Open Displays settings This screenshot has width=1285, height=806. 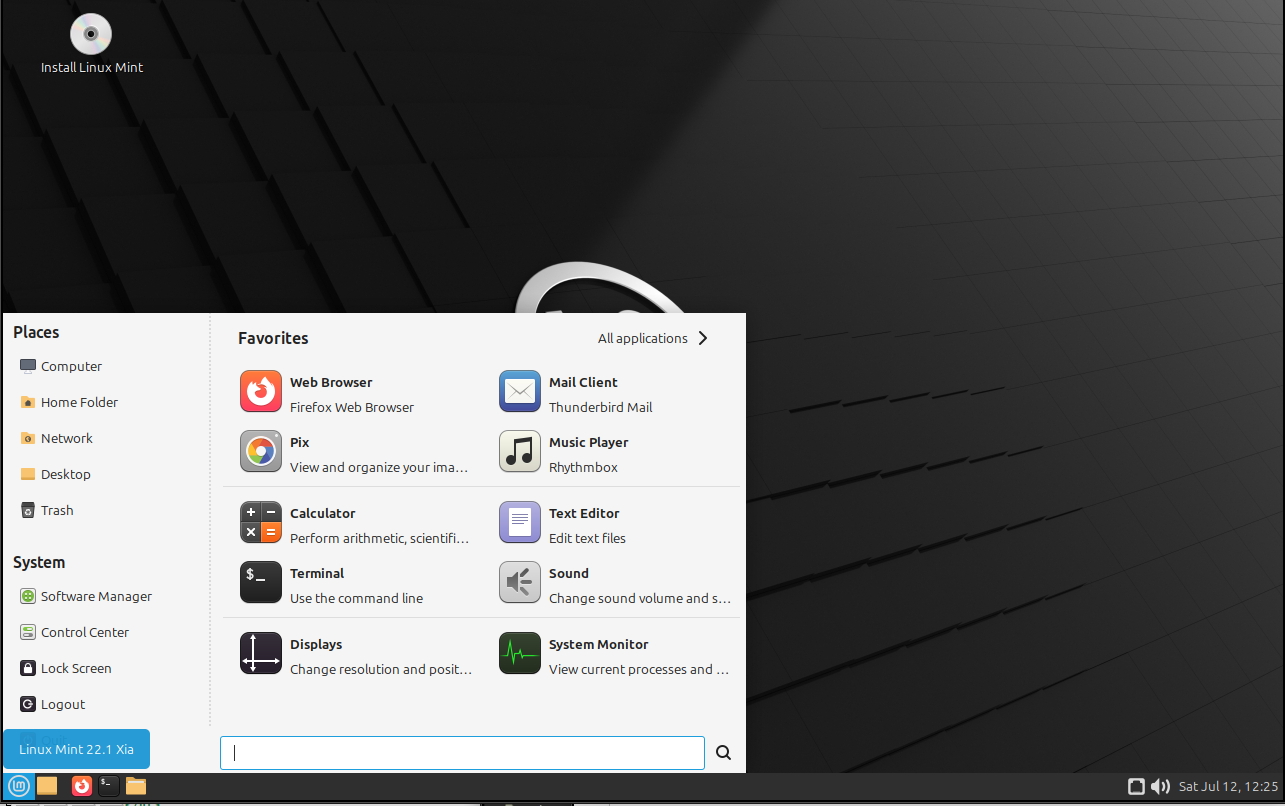click(261, 654)
